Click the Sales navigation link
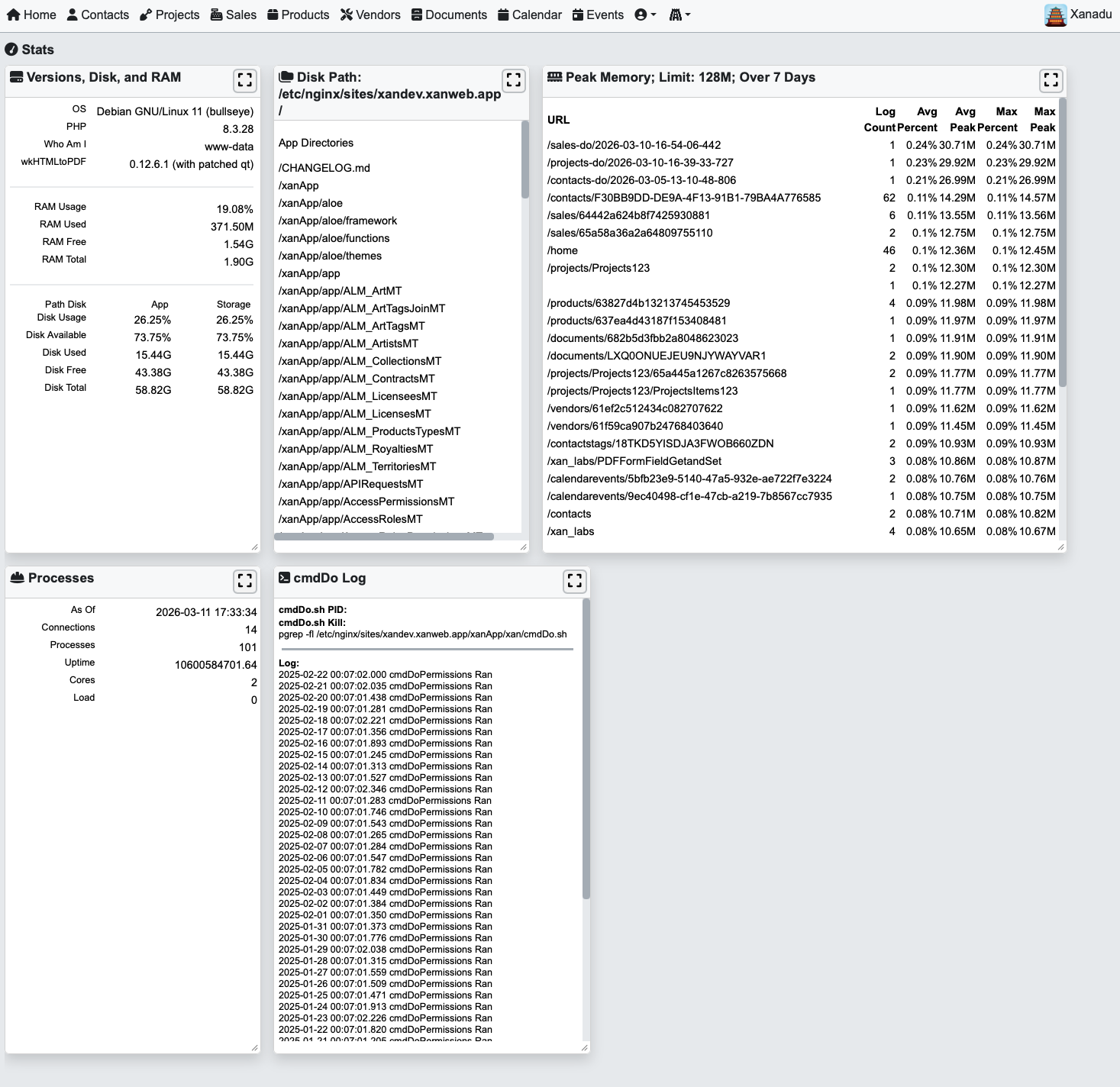 coord(233,15)
